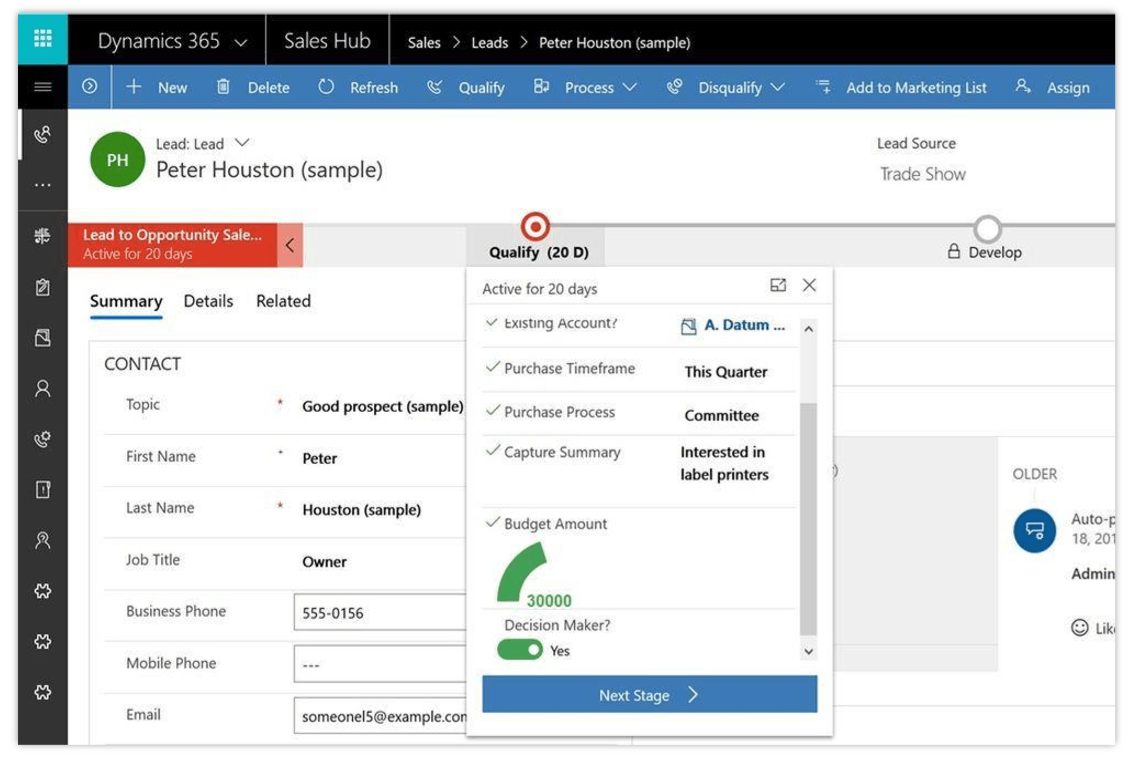Open the A. Datum account link
Image resolution: width=1141 pixels, height=760 pixels.
point(744,325)
